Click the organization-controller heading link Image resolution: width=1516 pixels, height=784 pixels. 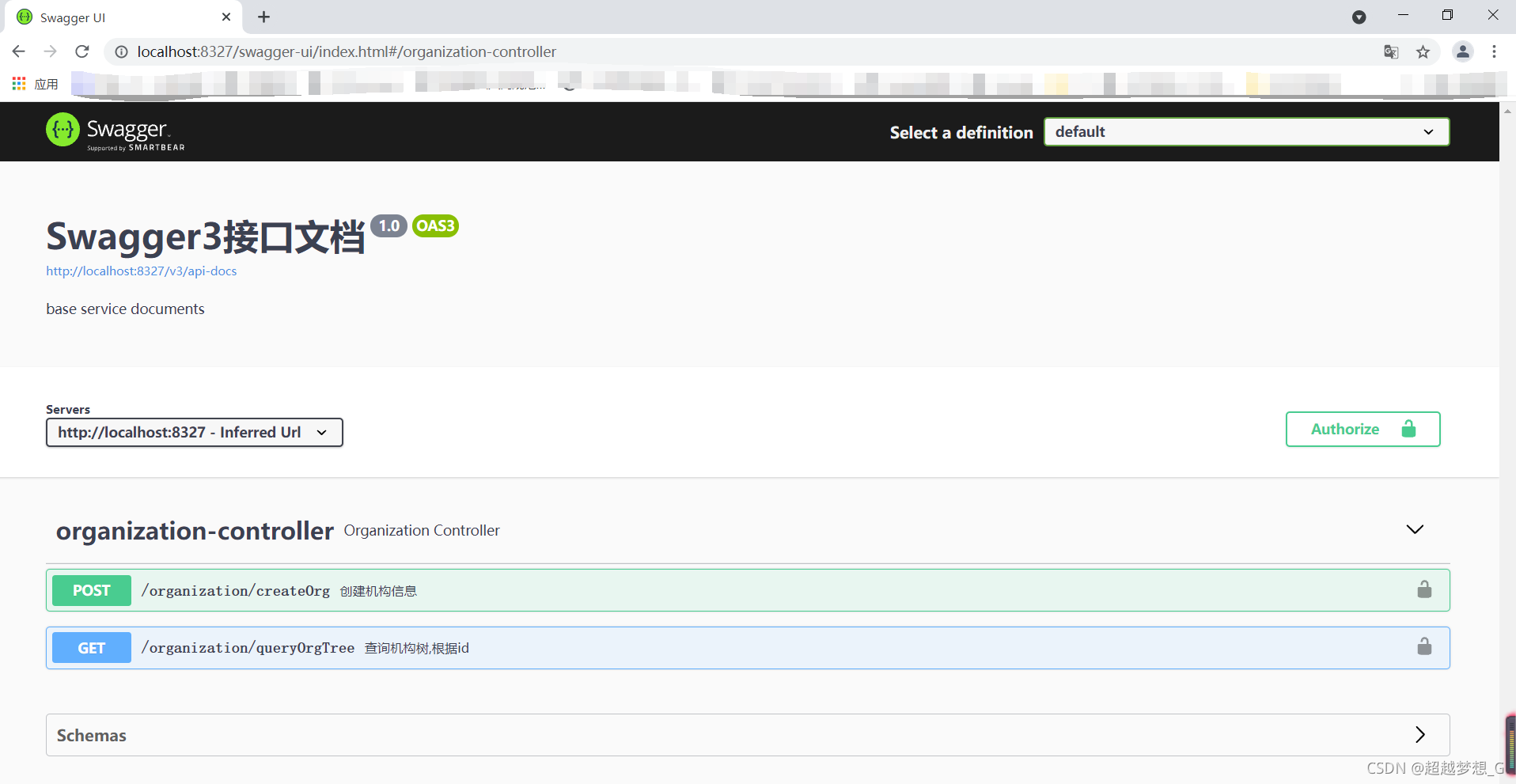[x=195, y=531]
